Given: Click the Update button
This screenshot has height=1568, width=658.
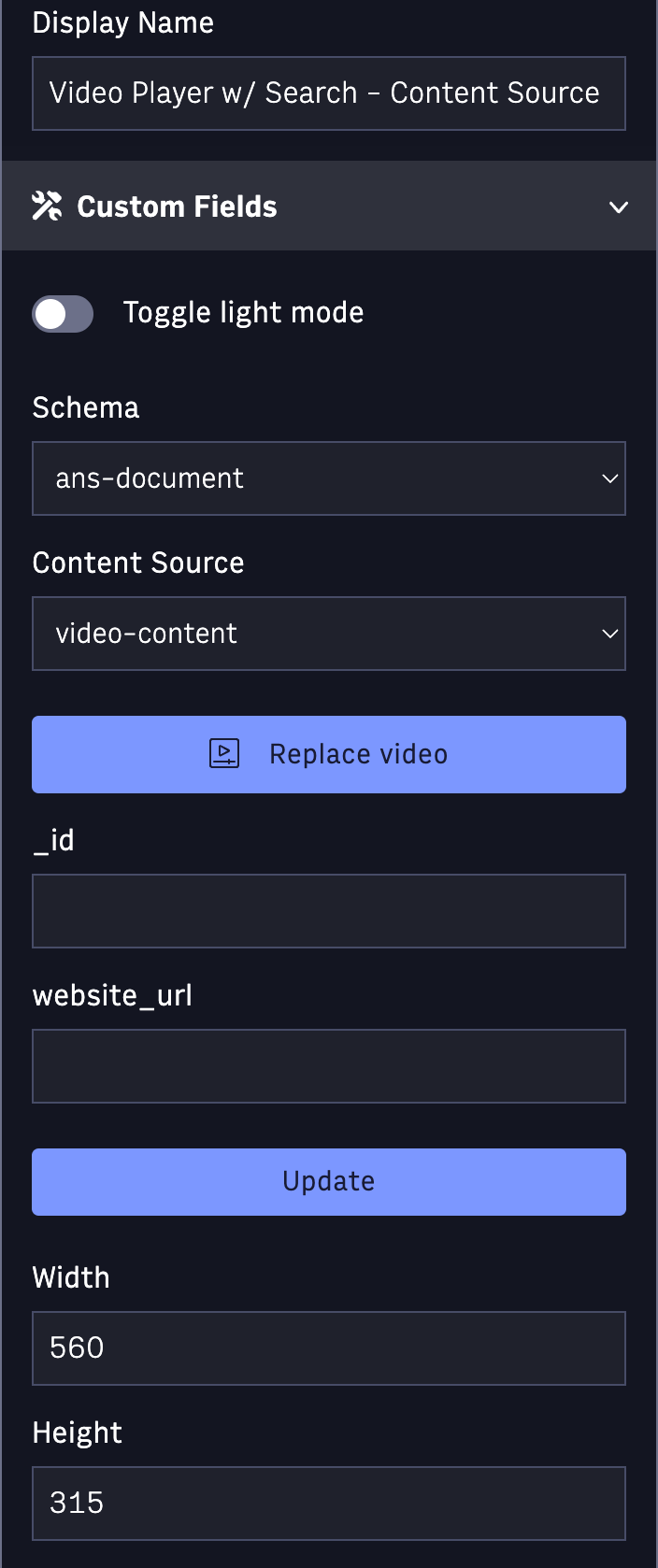Looking at the screenshot, I should (x=329, y=1182).
